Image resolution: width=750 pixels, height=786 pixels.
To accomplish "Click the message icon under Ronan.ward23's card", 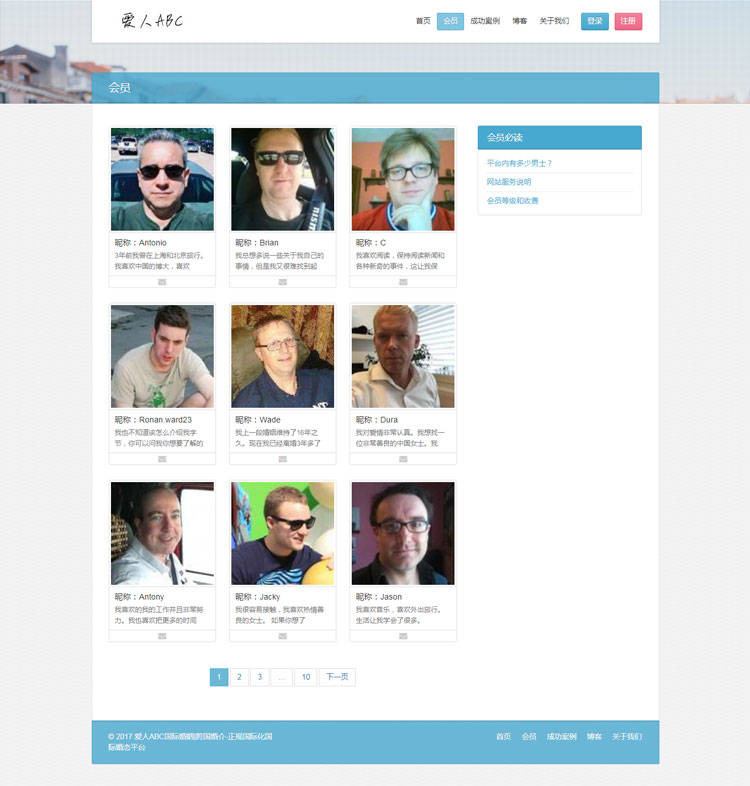I will click(162, 459).
